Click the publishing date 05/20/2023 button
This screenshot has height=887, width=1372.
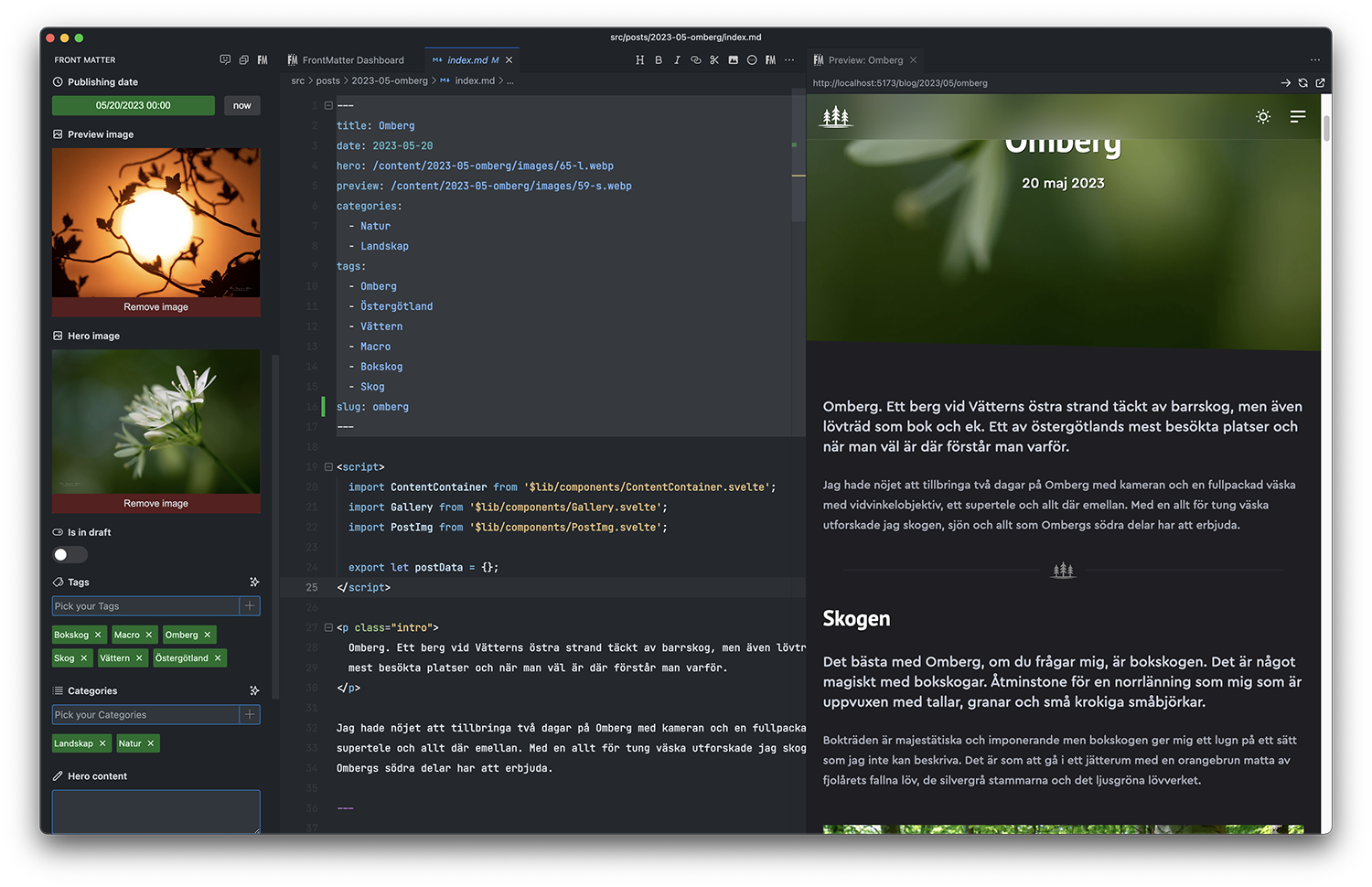(x=134, y=105)
